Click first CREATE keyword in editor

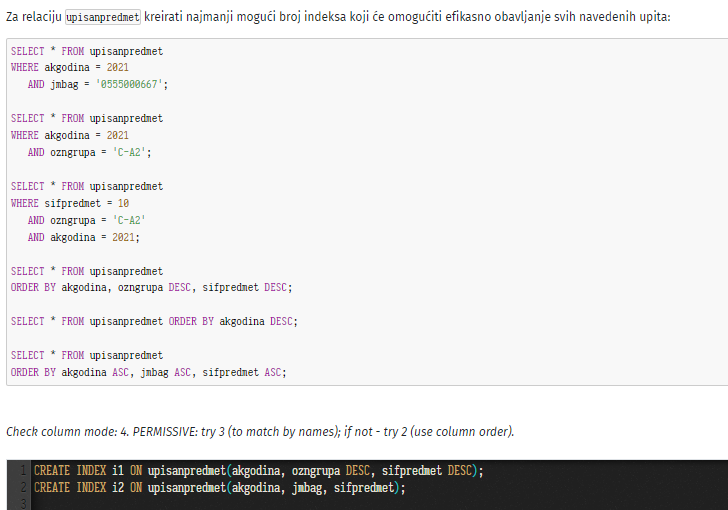tap(52, 471)
